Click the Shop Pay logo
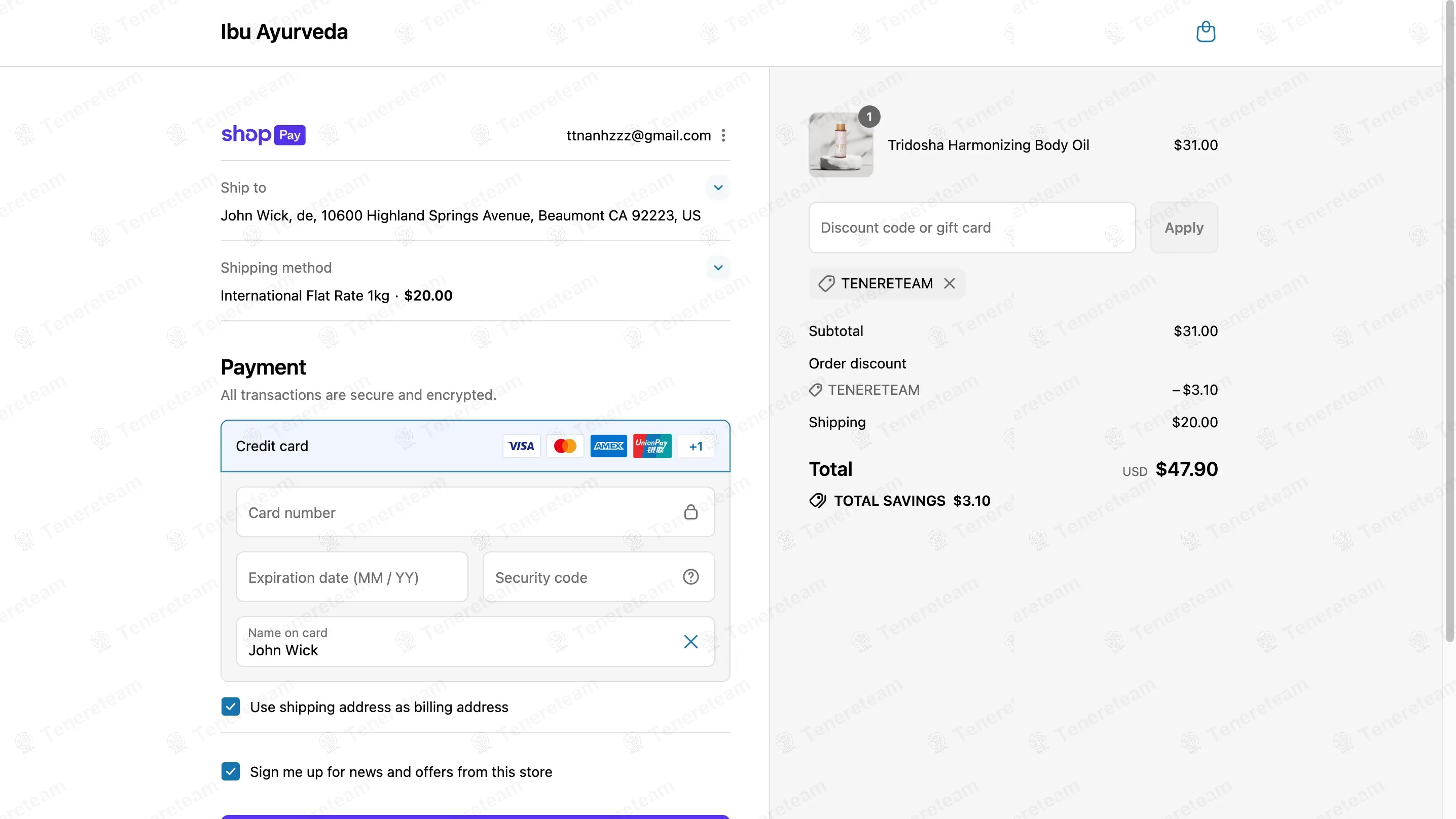 click(x=264, y=135)
